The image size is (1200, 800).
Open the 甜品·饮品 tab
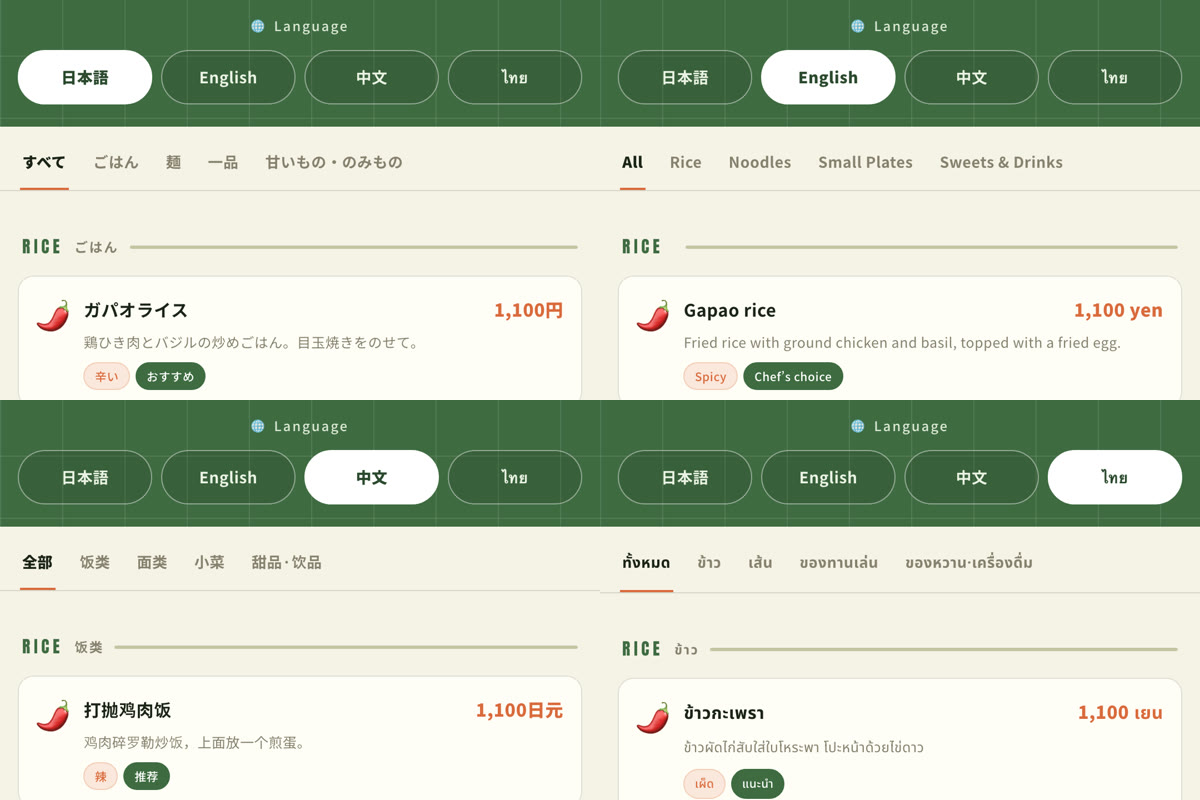[x=287, y=562]
